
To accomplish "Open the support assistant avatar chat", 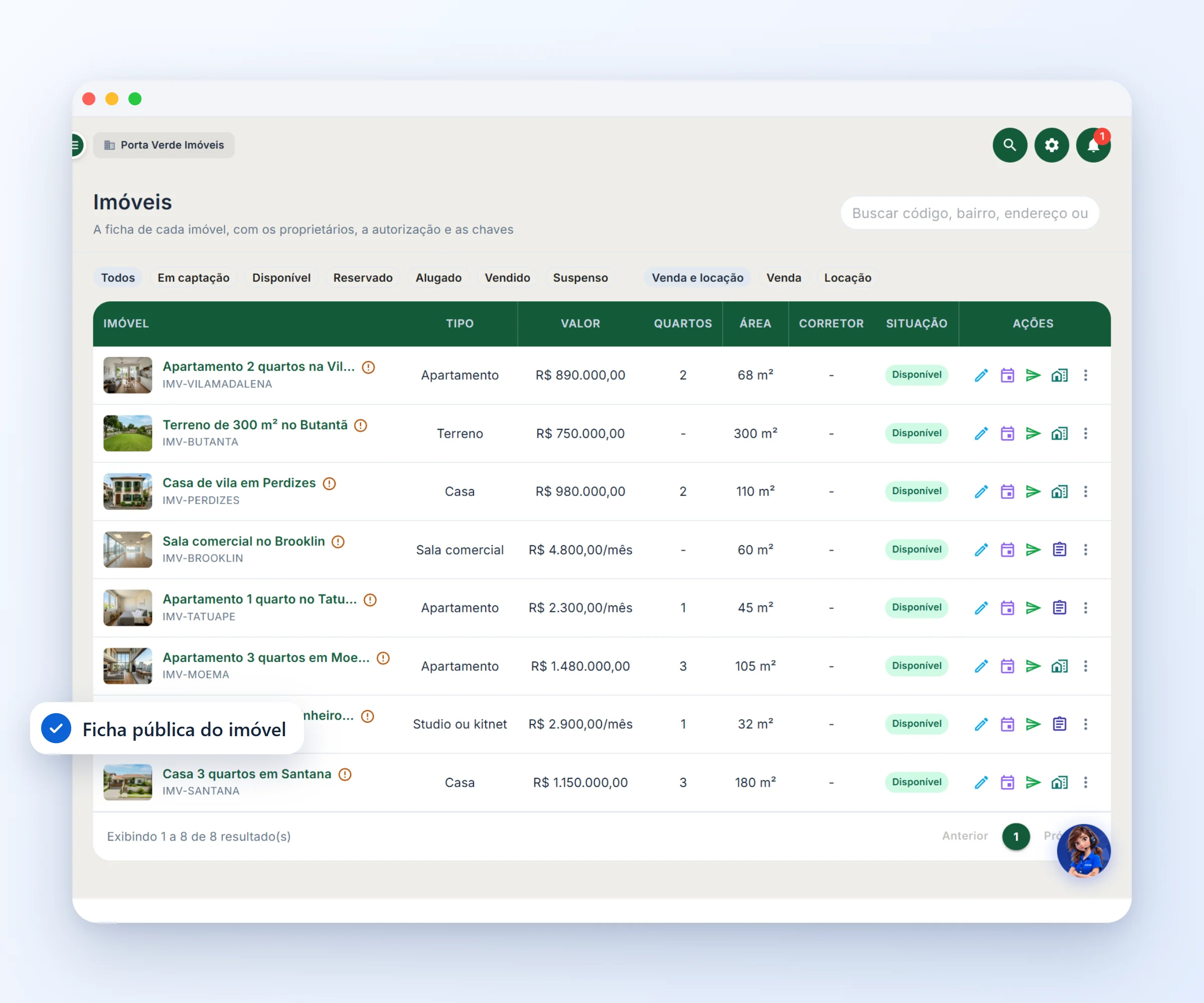I will click(1083, 851).
